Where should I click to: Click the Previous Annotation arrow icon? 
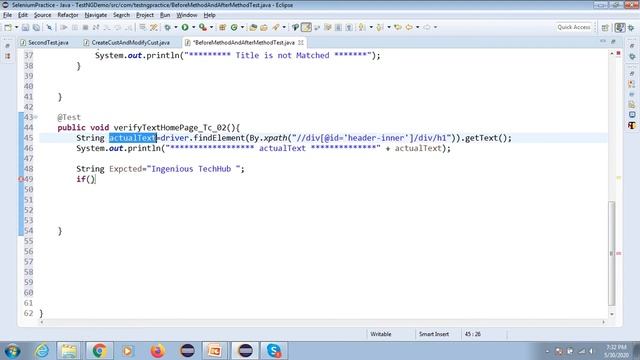pos(380,27)
